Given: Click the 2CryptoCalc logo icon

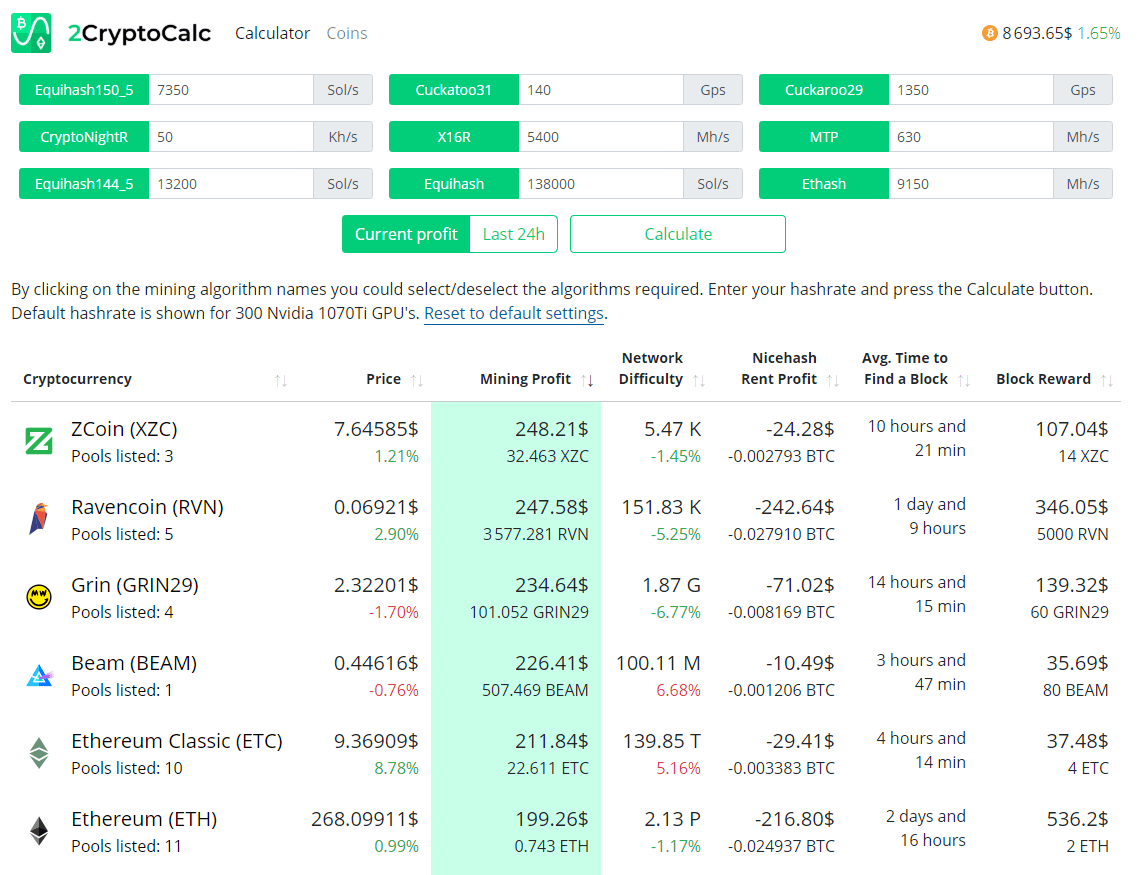Looking at the screenshot, I should [x=31, y=33].
